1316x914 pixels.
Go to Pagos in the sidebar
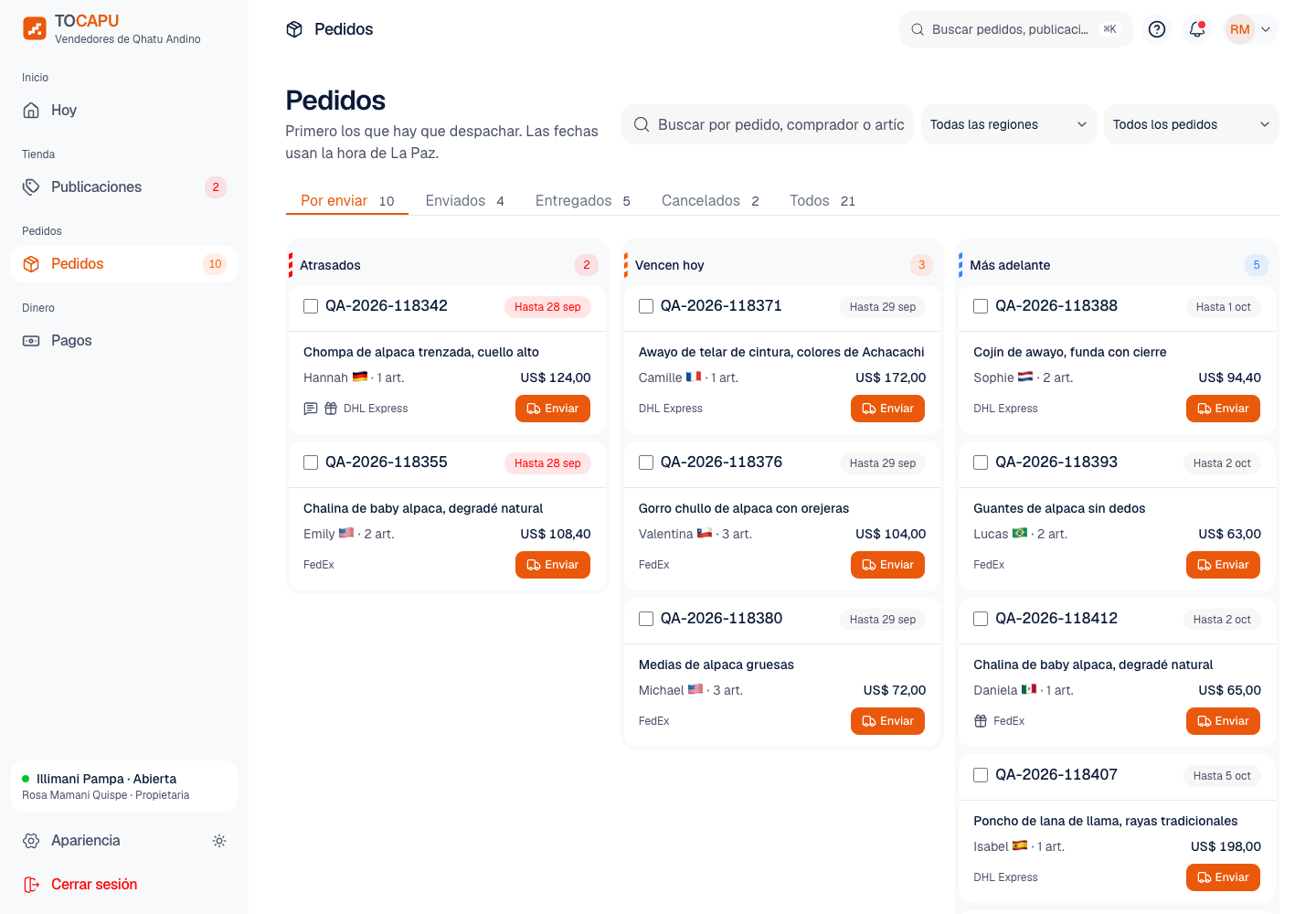(124, 341)
